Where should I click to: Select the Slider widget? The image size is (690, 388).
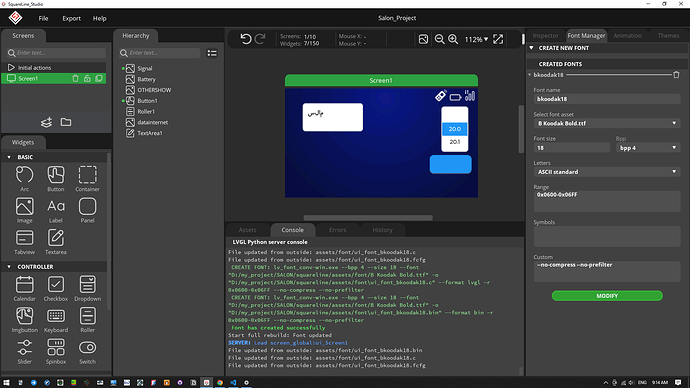coord(24,351)
